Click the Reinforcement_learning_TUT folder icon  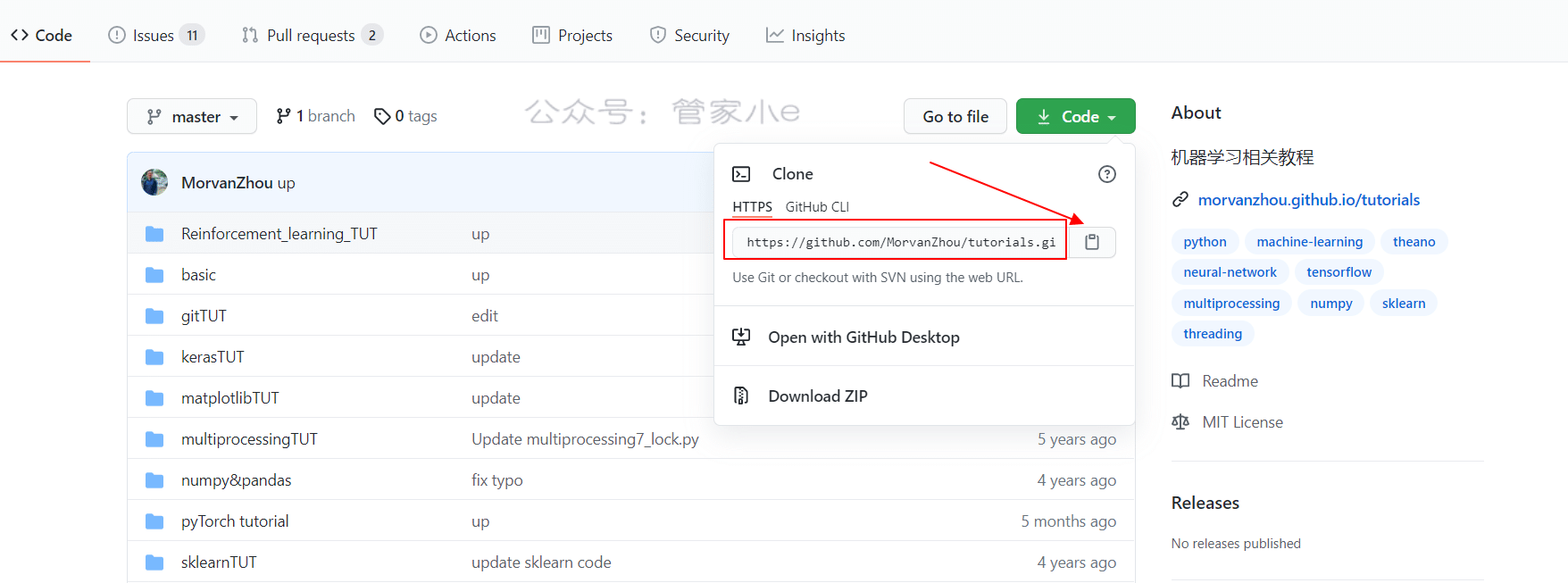(x=154, y=234)
